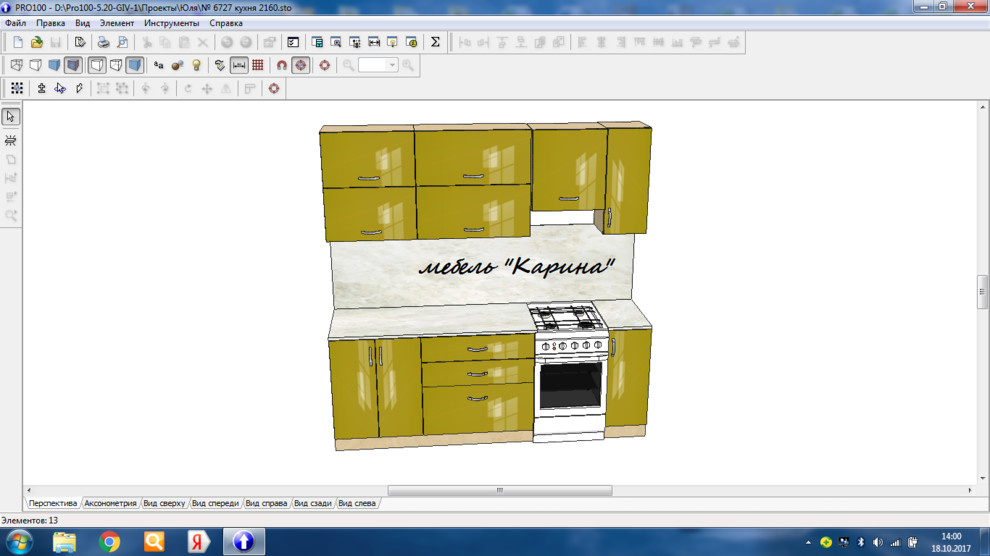Open the Инструменты menu
This screenshot has height=556, width=990.
tap(171, 23)
